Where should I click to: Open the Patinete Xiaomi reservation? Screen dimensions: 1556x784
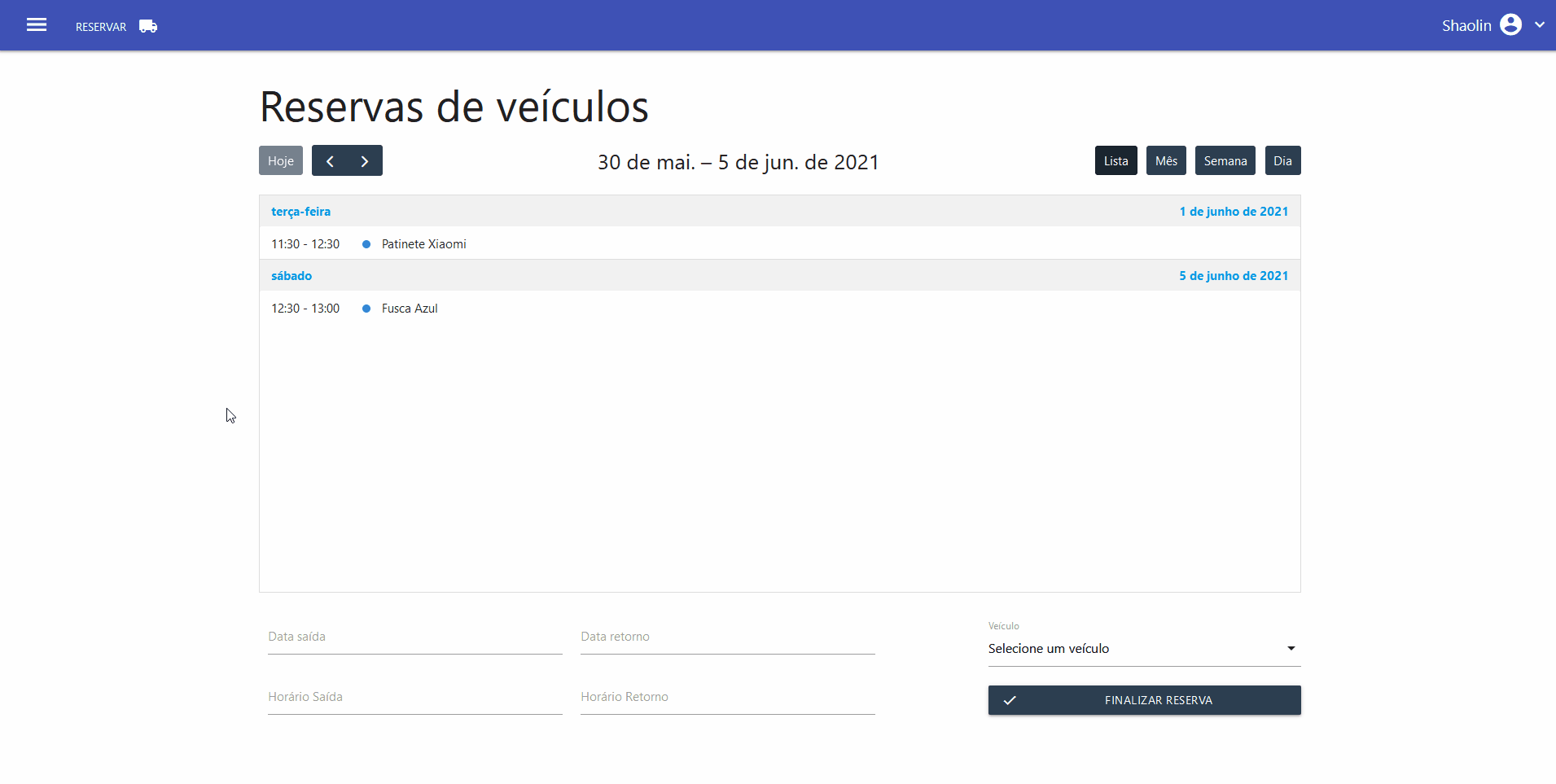[423, 244]
